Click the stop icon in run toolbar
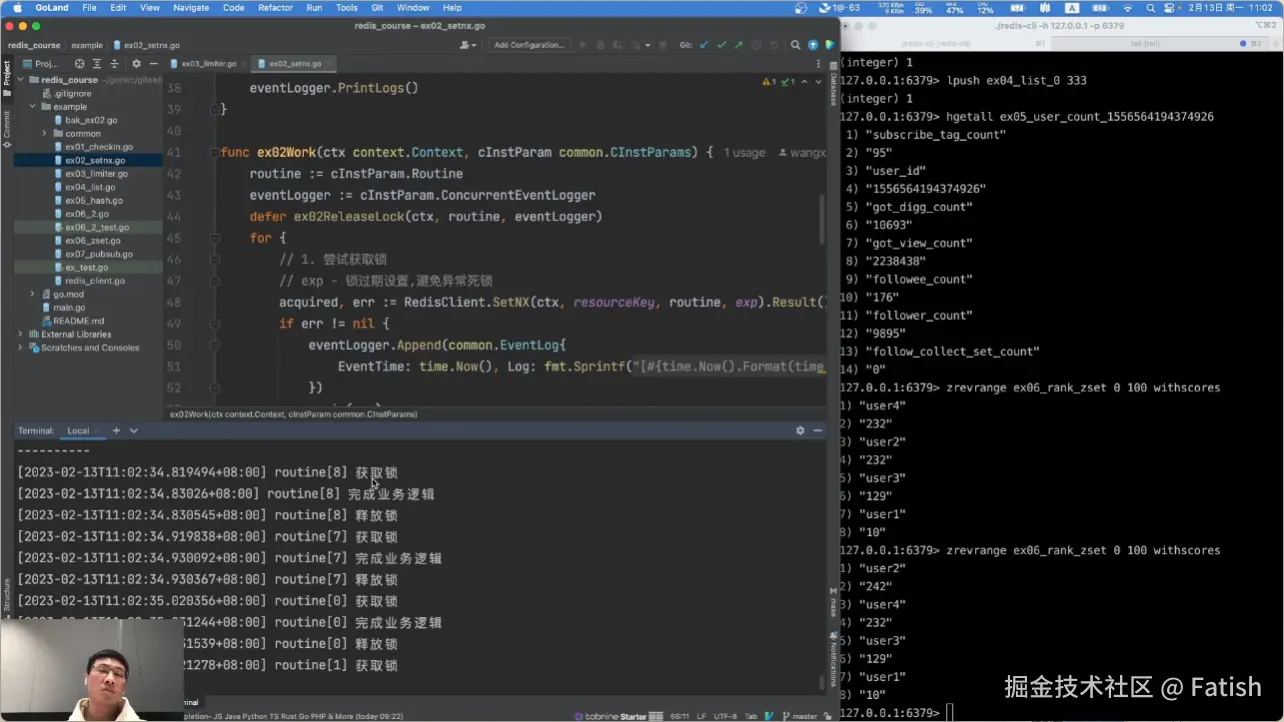Image resolution: width=1284 pixels, height=722 pixels. click(x=663, y=45)
